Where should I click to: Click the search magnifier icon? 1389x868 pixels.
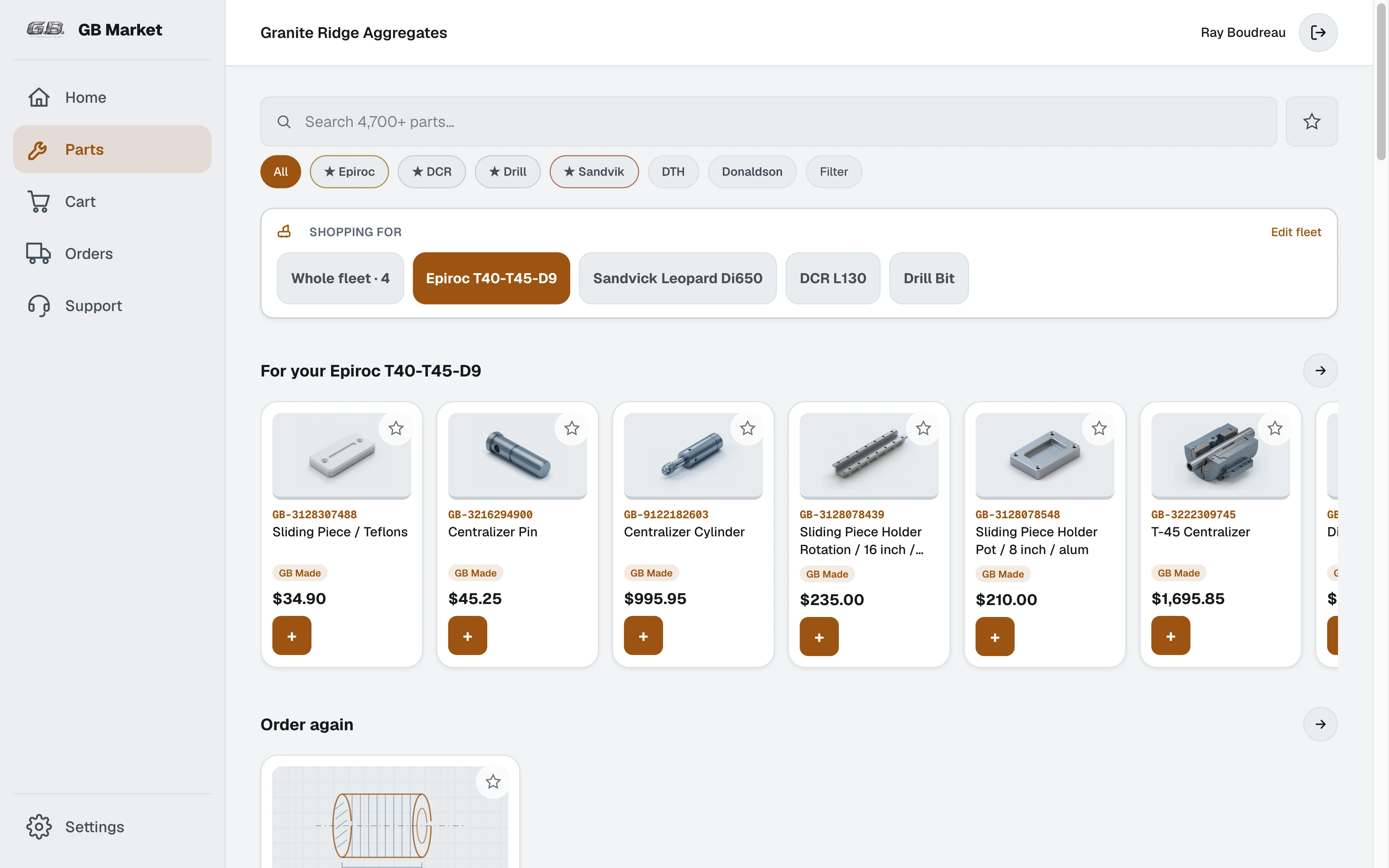point(284,122)
